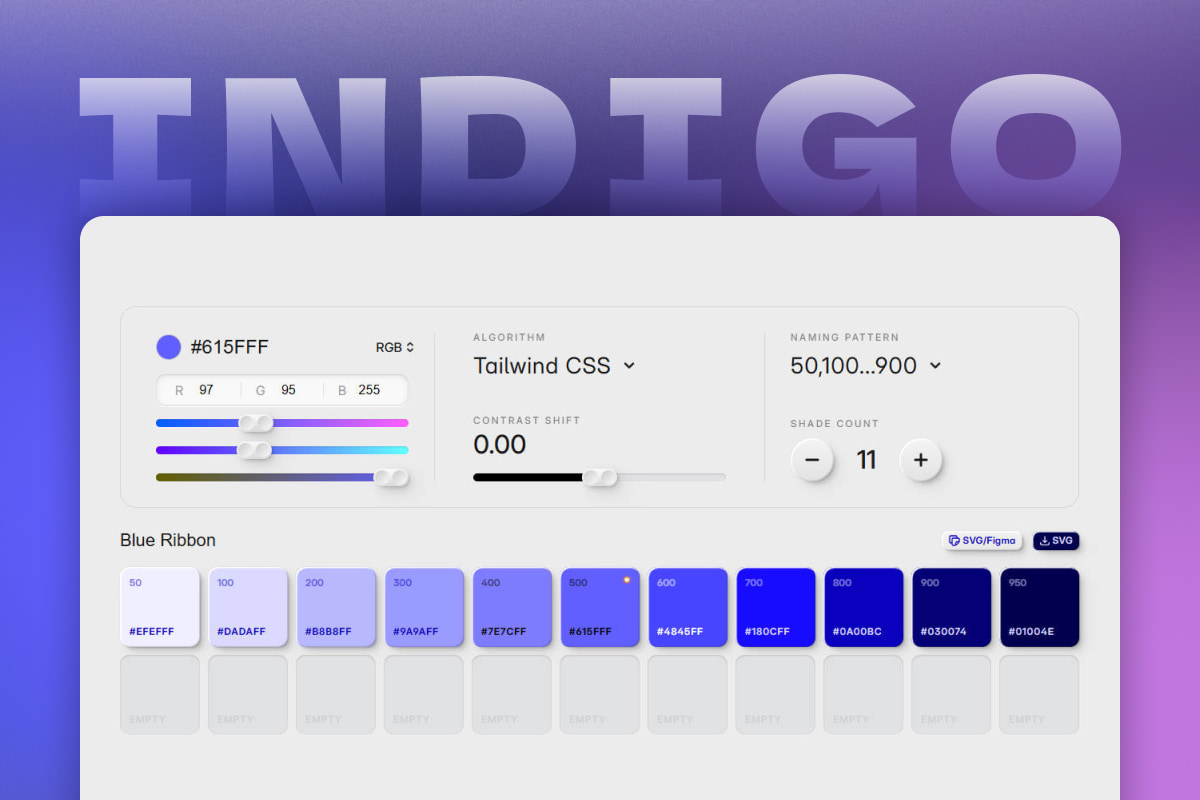Click the empty slot below swatch 50
1200x800 pixels.
(160, 694)
